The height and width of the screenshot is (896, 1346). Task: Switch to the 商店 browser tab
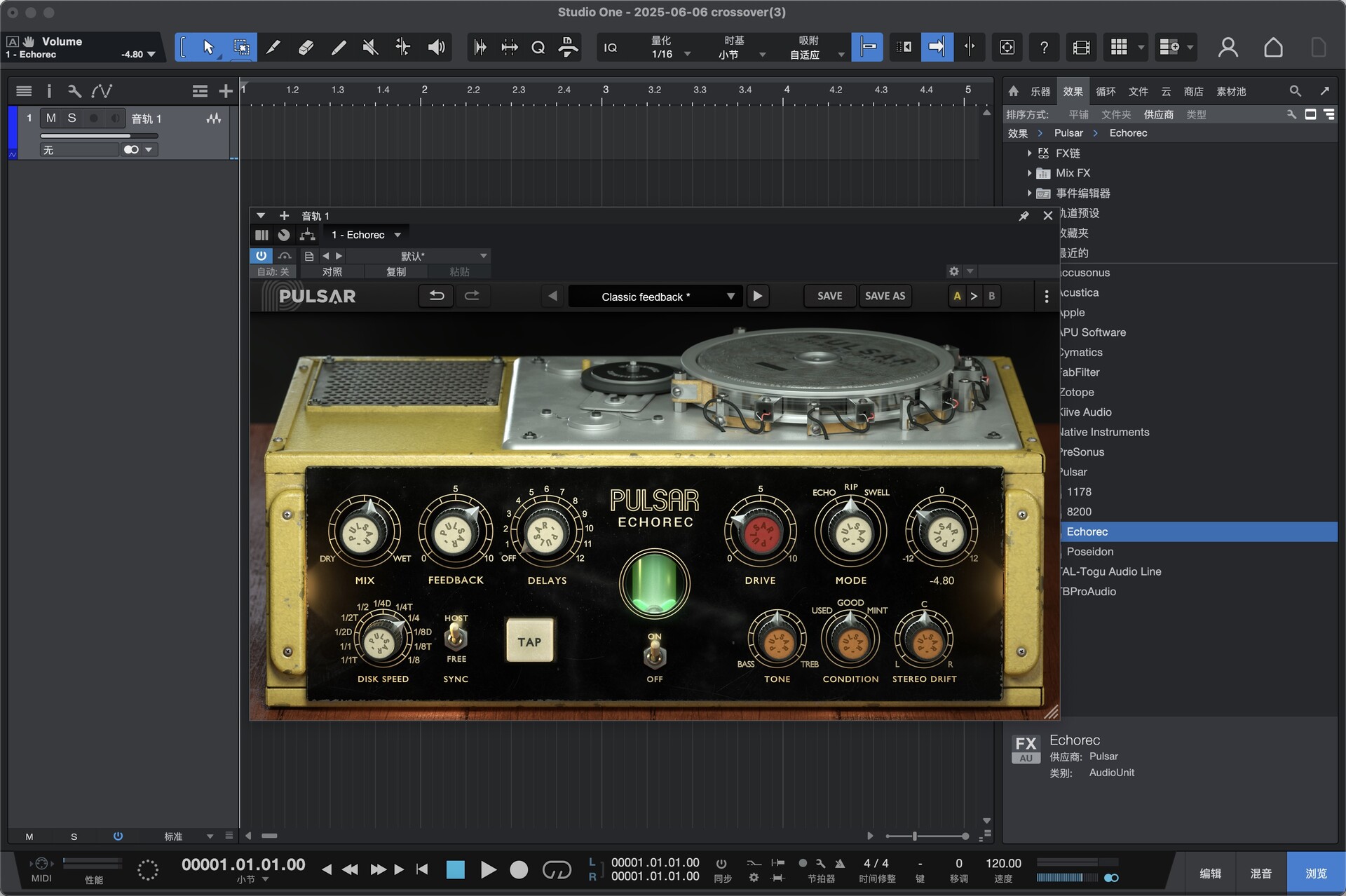[x=1193, y=92]
